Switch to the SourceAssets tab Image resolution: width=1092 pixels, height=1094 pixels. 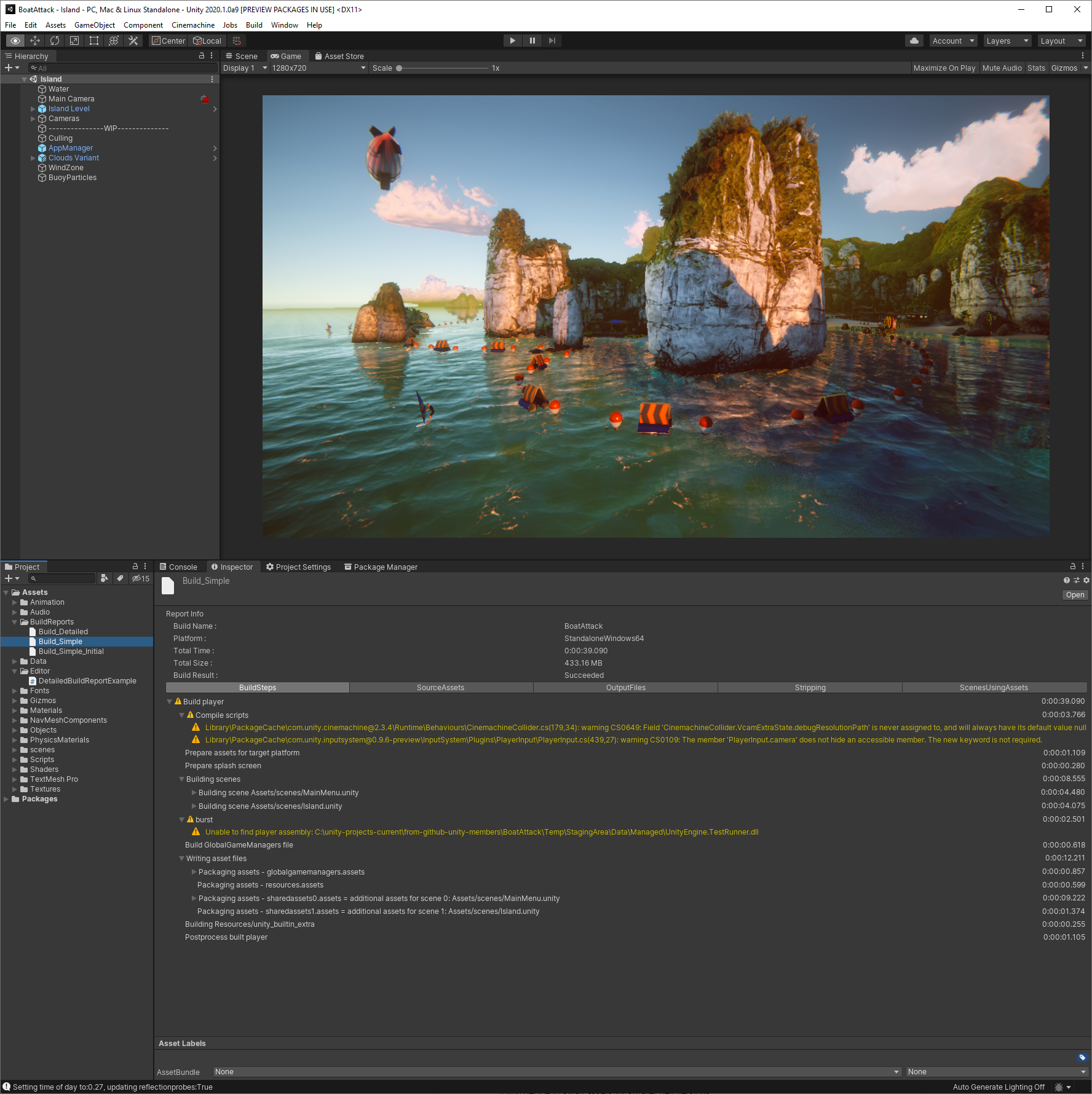pos(440,688)
